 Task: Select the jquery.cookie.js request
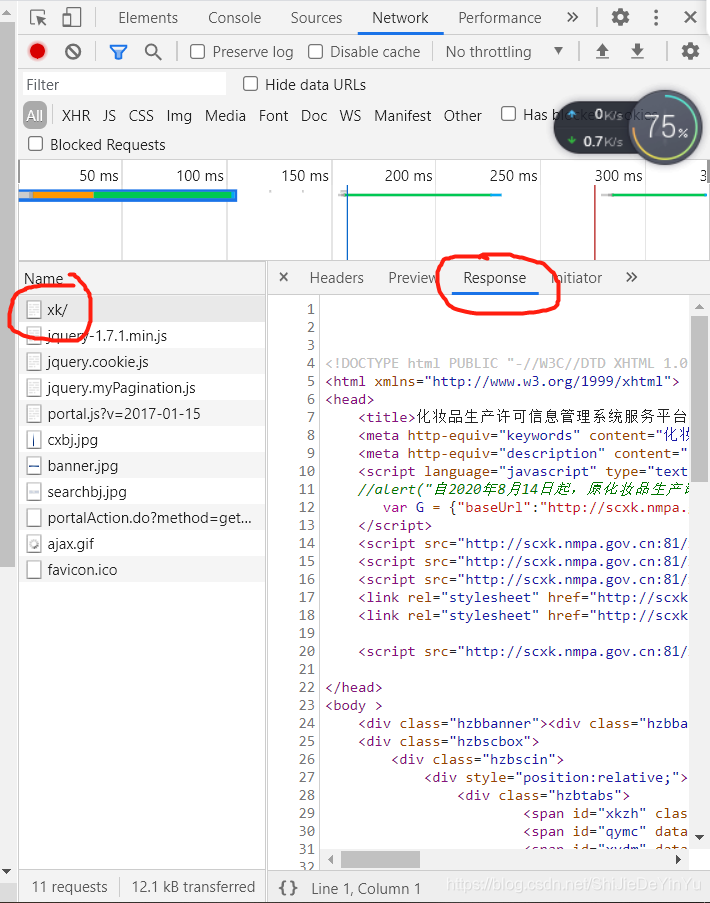[x=142, y=361]
